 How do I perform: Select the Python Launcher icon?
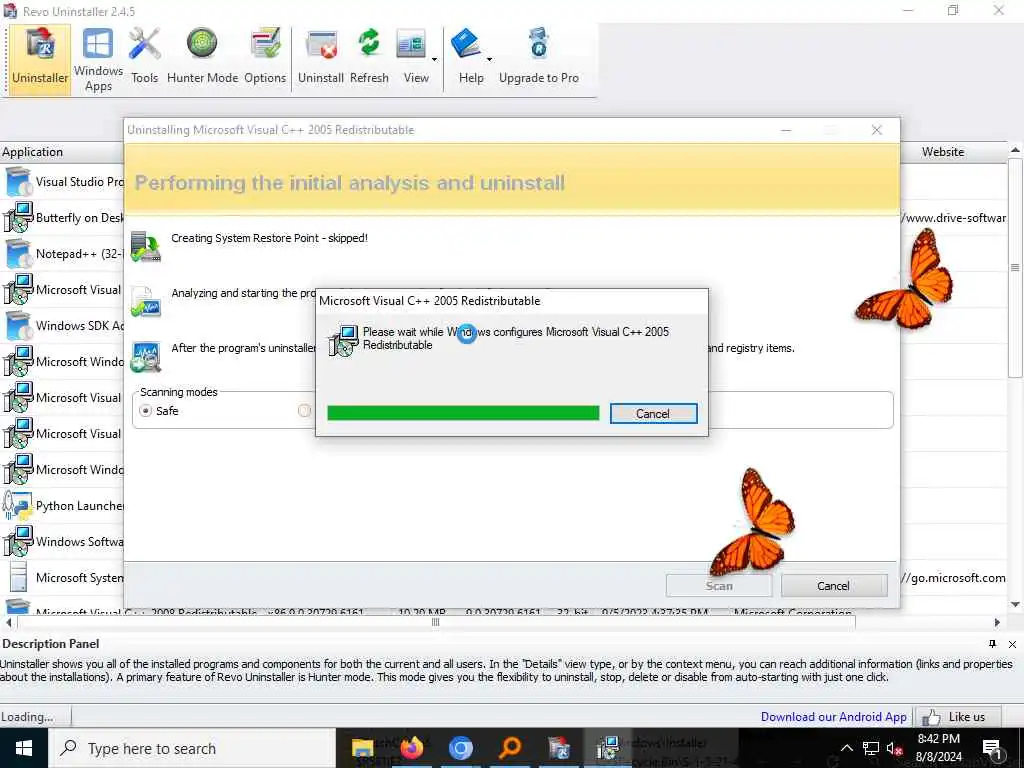[18, 505]
